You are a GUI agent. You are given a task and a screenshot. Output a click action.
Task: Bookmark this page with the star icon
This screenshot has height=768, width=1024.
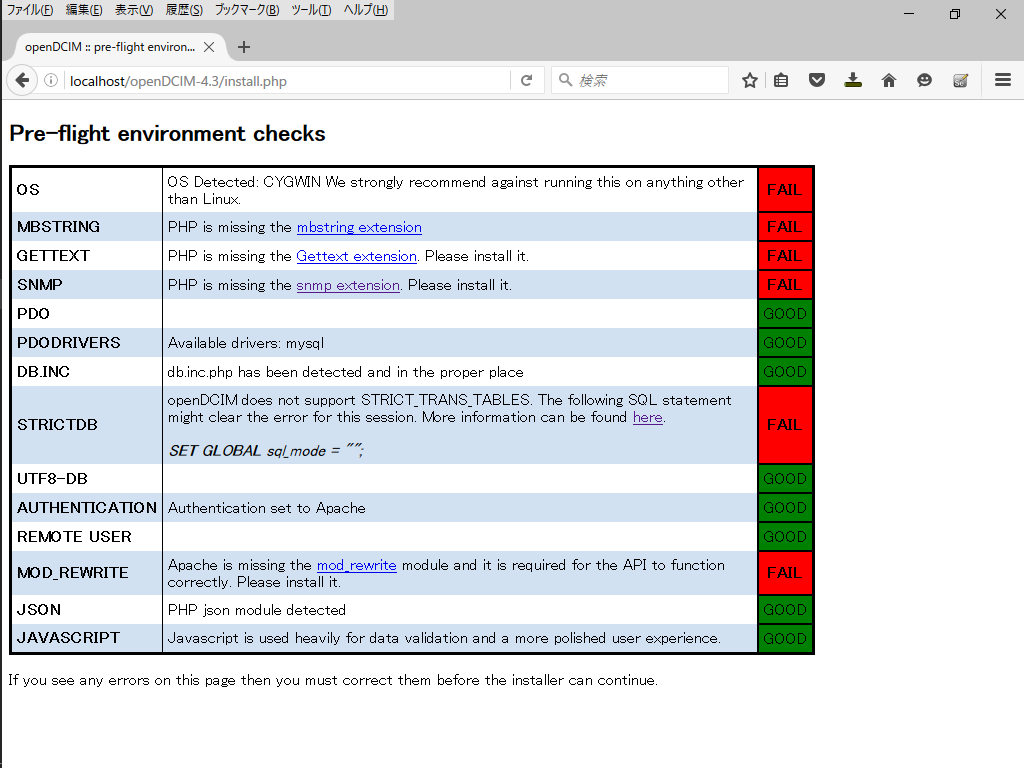click(749, 80)
